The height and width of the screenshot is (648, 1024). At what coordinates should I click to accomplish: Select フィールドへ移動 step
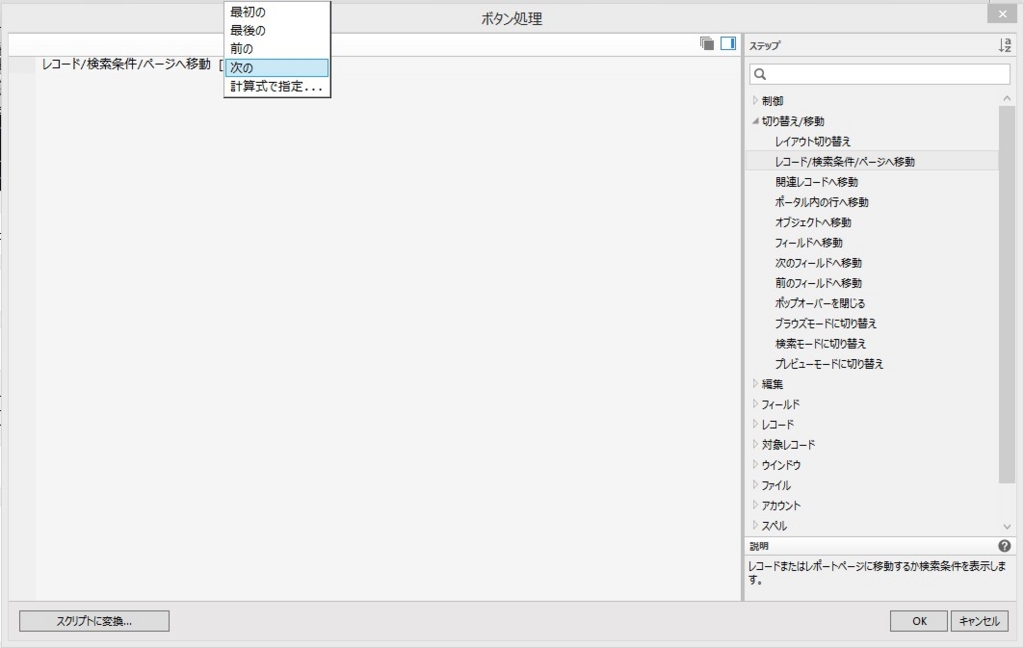pyautogui.click(x=808, y=242)
